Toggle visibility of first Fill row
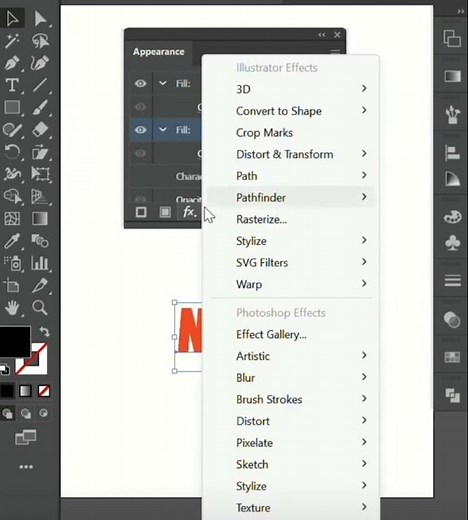468x520 pixels. click(x=141, y=83)
